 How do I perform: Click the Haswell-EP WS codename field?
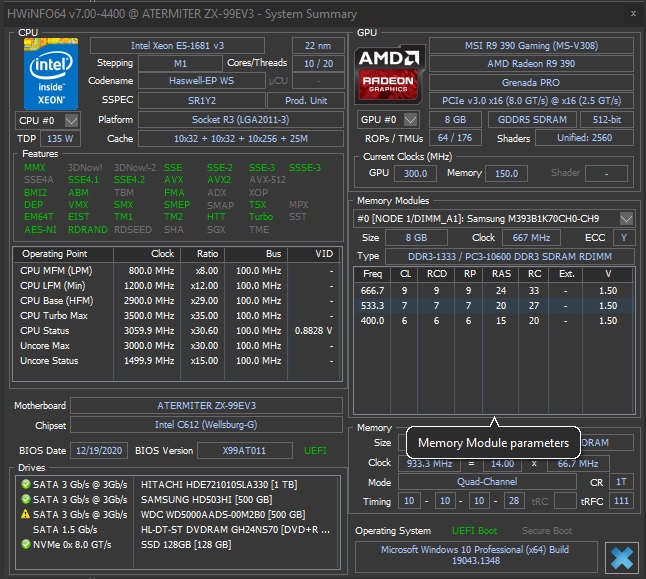coord(201,81)
